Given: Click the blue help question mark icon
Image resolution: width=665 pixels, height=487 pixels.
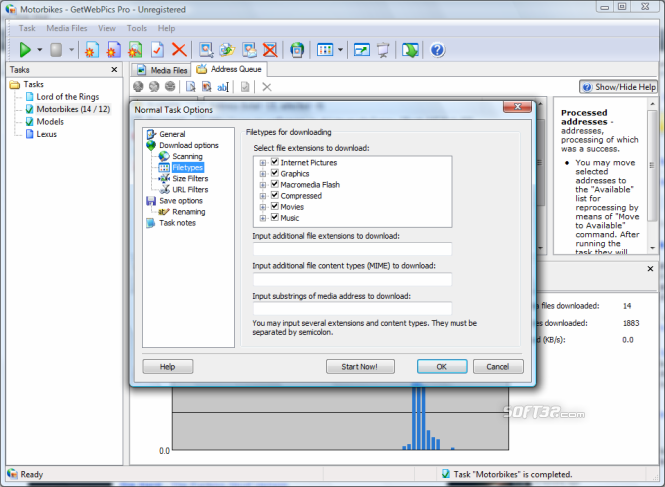Looking at the screenshot, I should pyautogui.click(x=437, y=50).
